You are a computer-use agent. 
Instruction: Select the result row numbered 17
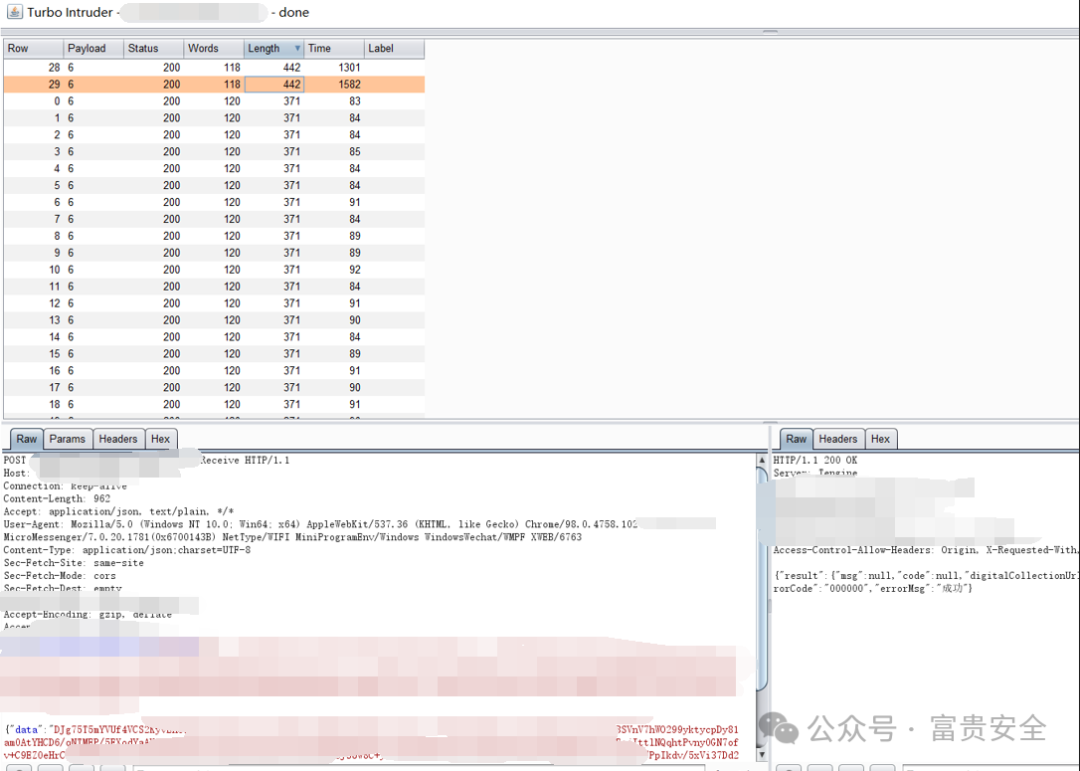click(x=214, y=388)
